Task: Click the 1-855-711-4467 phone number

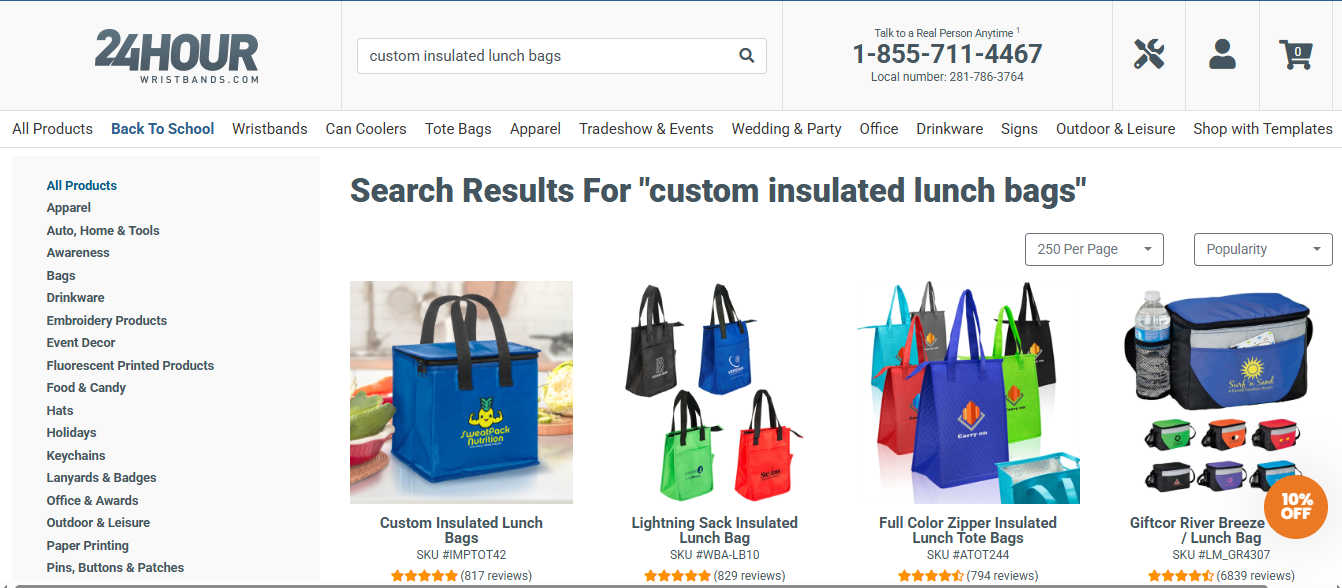Action: pos(947,54)
